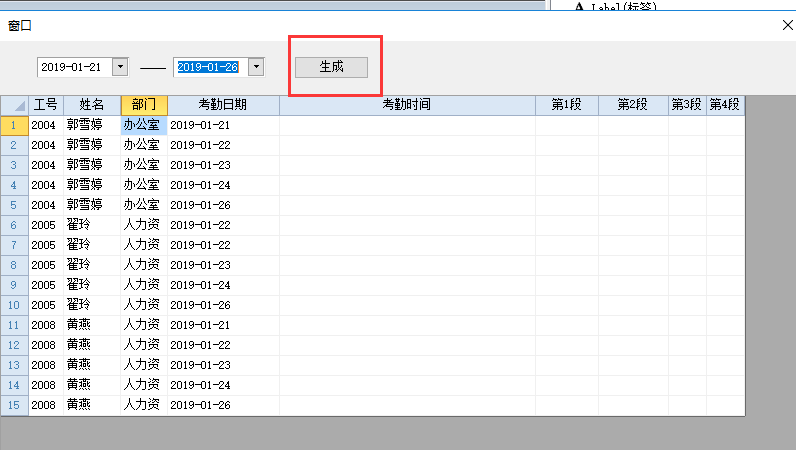
Task: Click date 2019-01-26 in row 10
Action: pos(223,305)
